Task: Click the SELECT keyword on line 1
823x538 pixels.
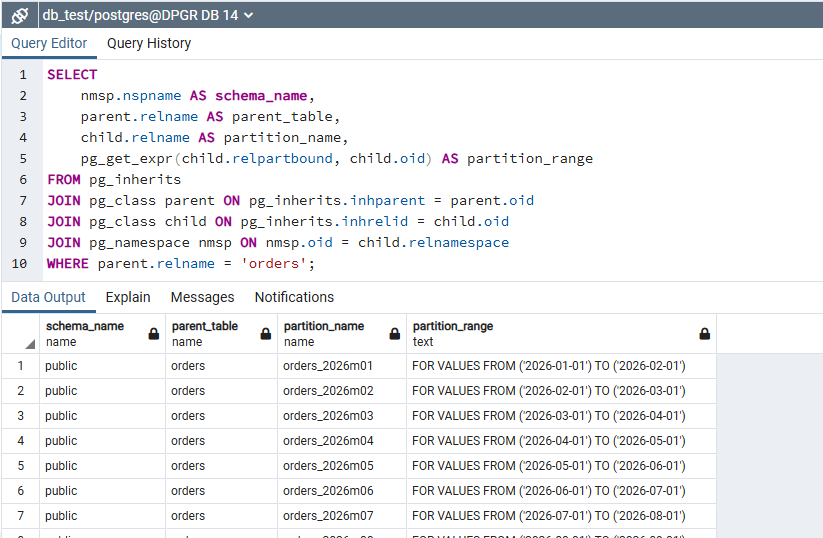Action: [x=72, y=75]
